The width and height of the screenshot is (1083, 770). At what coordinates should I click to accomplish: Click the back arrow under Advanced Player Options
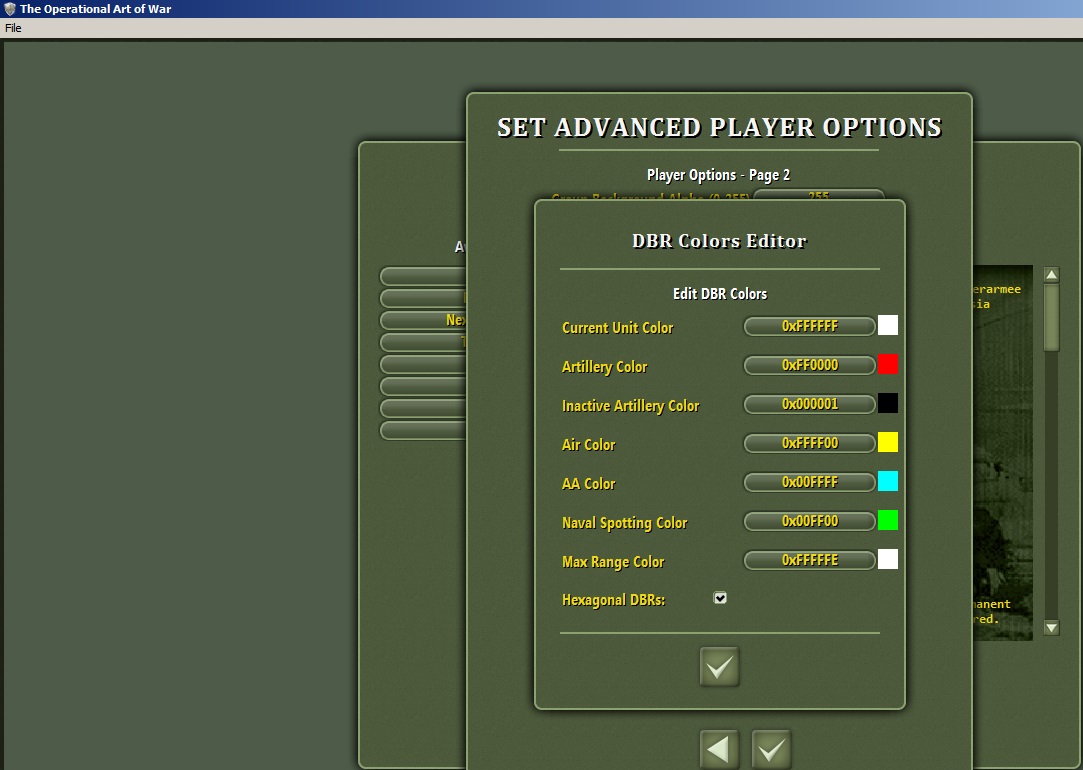[719, 749]
